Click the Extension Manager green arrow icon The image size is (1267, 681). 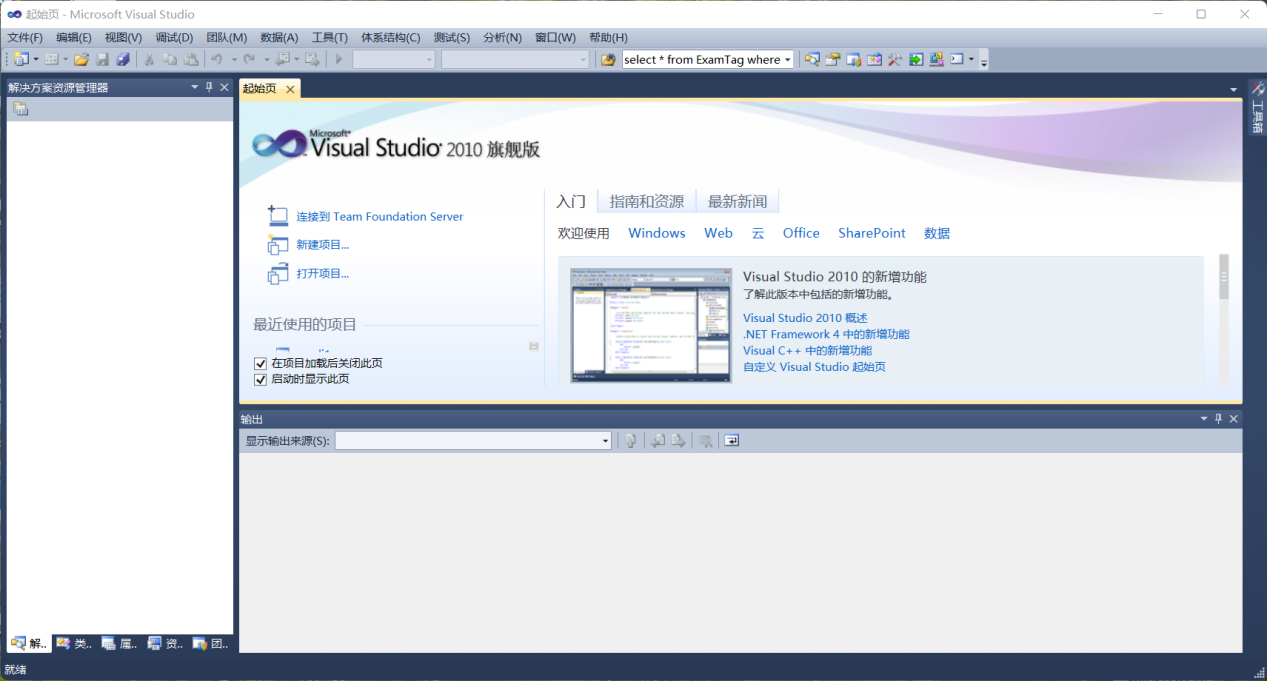tap(916, 59)
